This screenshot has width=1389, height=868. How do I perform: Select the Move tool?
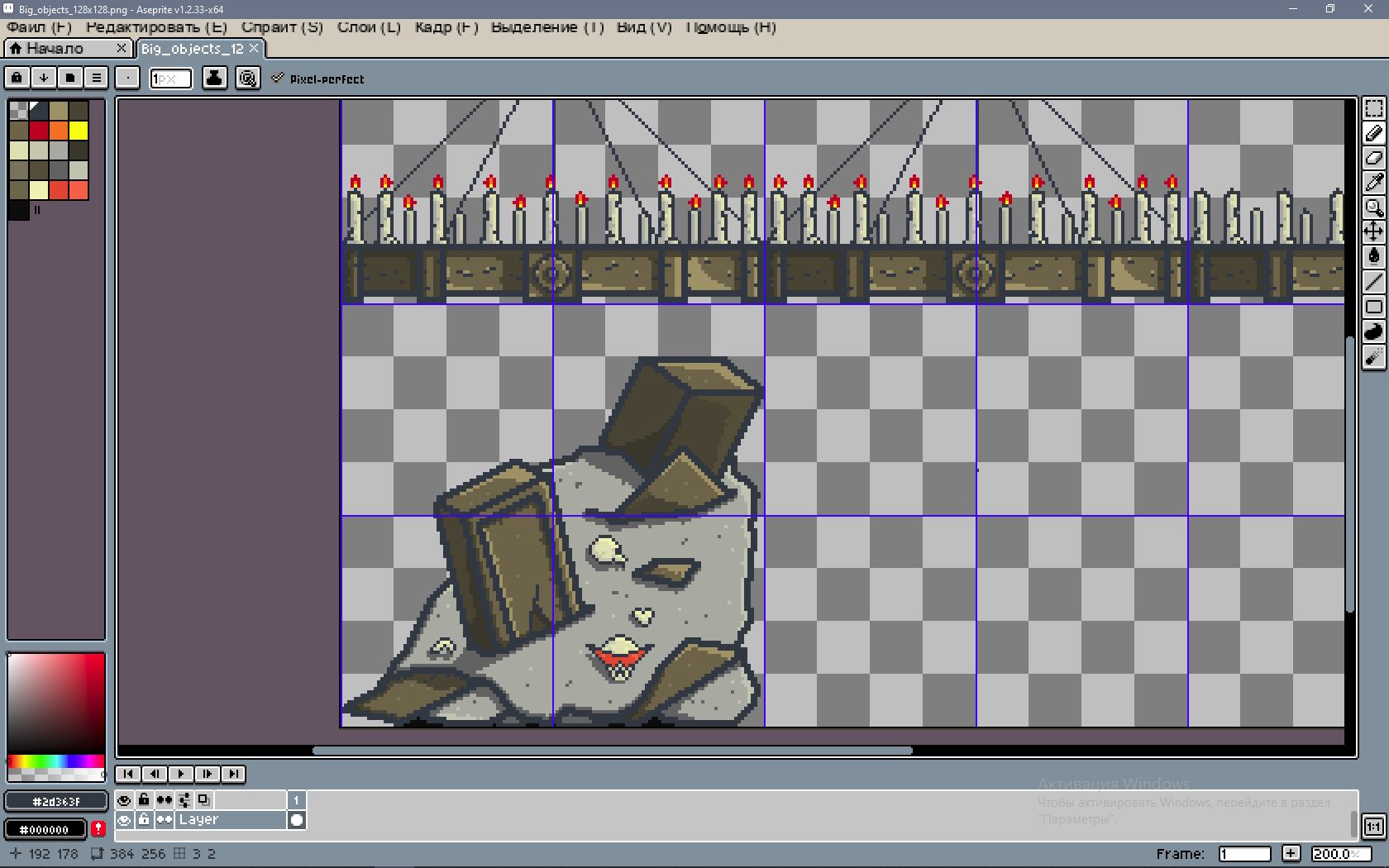[1373, 232]
